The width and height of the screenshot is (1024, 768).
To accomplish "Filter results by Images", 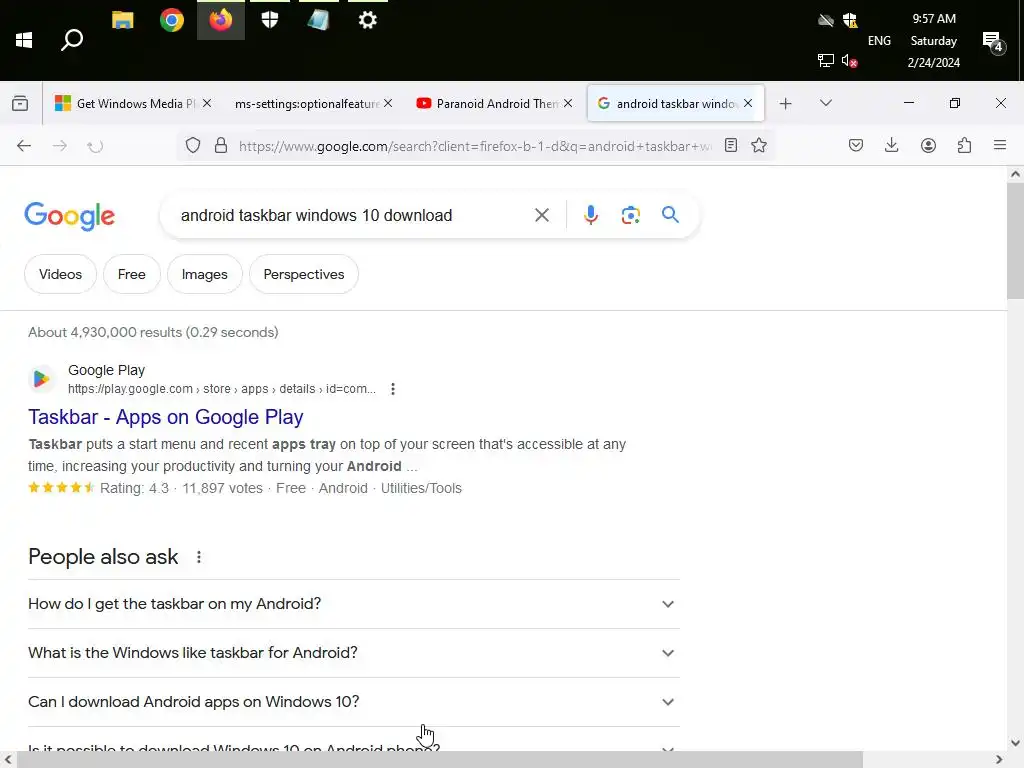I will [x=204, y=274].
